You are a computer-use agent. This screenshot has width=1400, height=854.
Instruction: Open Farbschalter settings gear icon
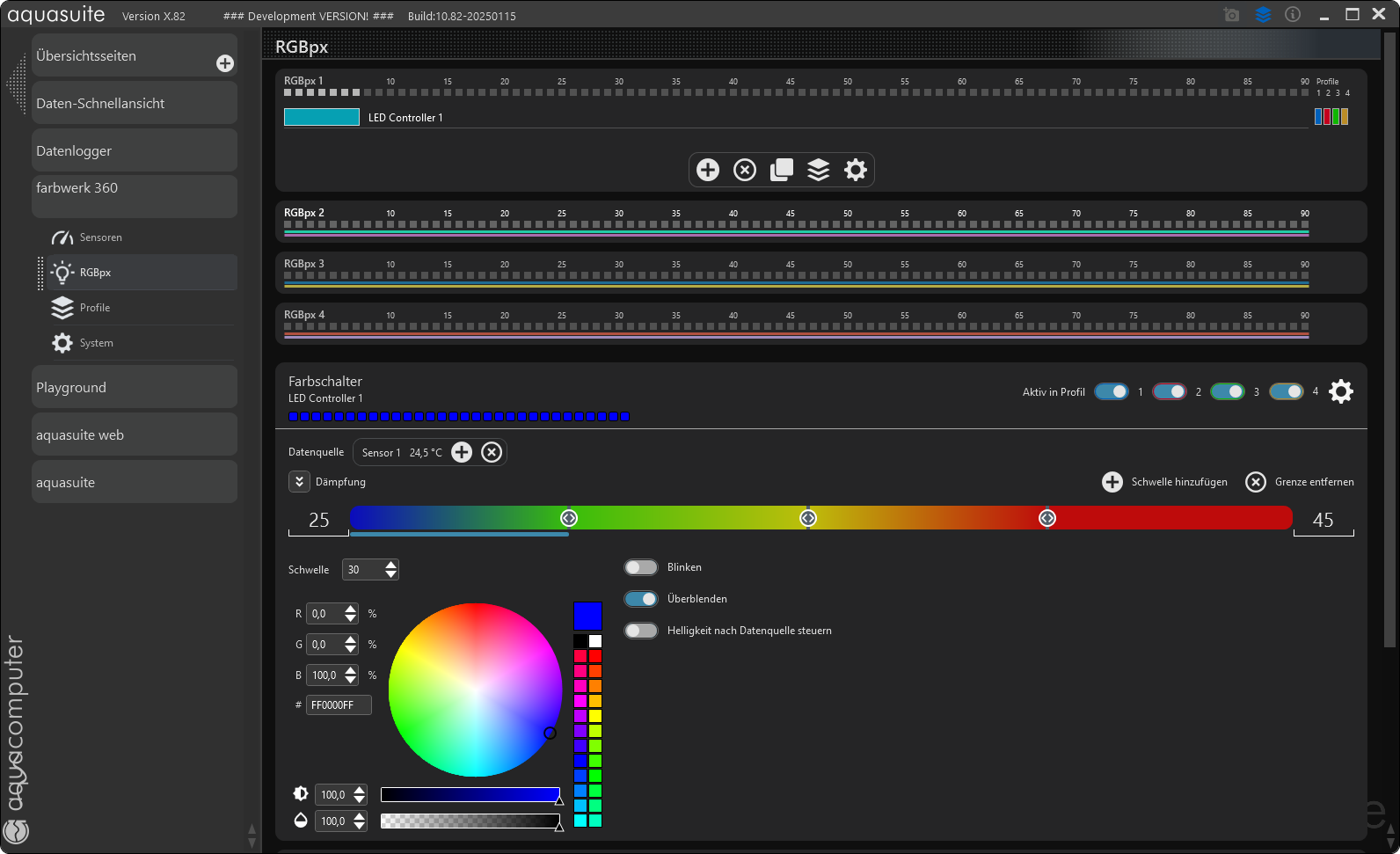1340,391
